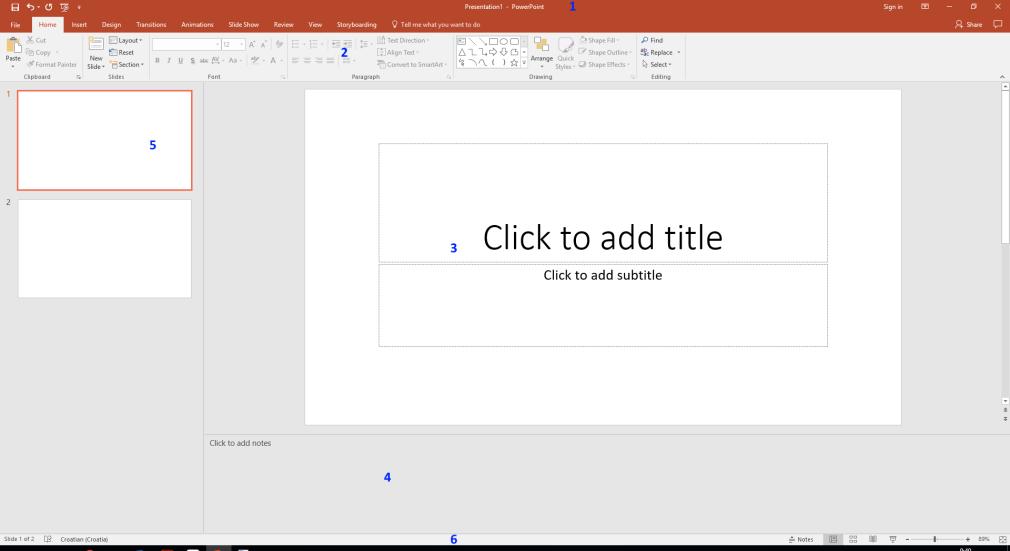Switch to the Design tab
1010x551 pixels.
click(x=111, y=24)
